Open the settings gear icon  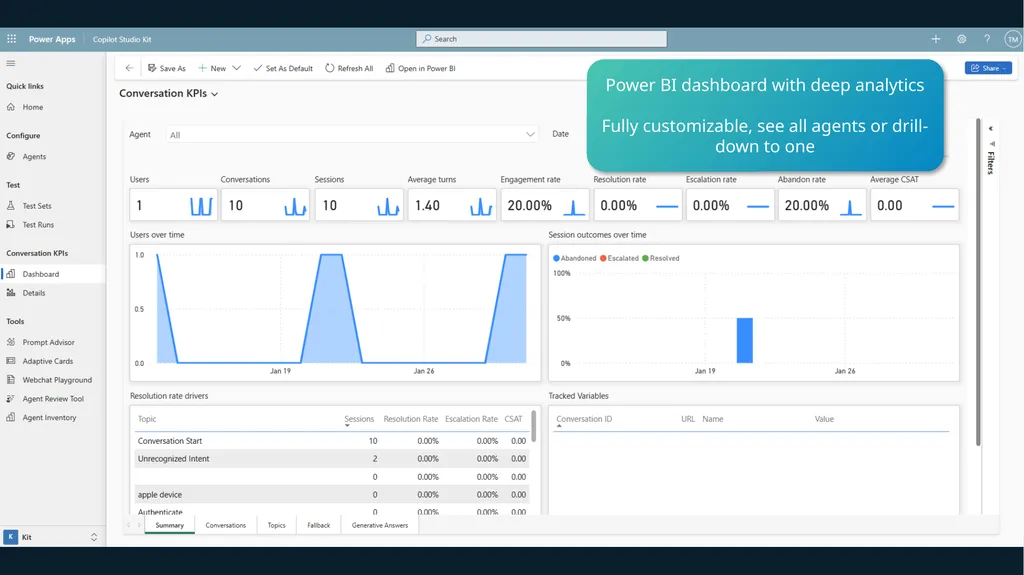[x=961, y=39]
